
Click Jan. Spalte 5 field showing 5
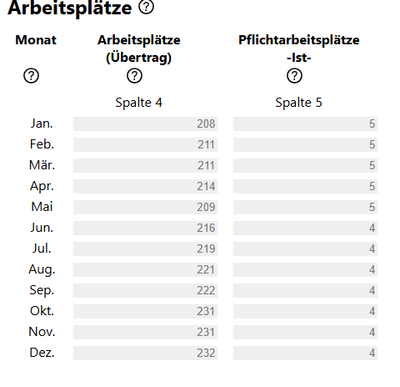coord(305,124)
